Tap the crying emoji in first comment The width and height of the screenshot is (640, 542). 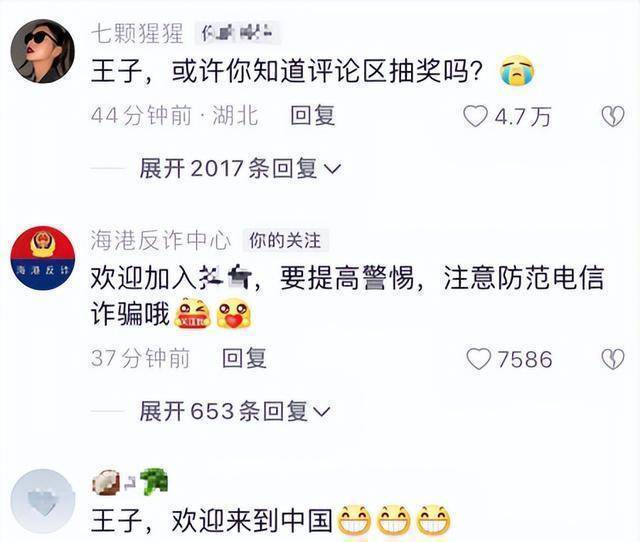tap(517, 71)
